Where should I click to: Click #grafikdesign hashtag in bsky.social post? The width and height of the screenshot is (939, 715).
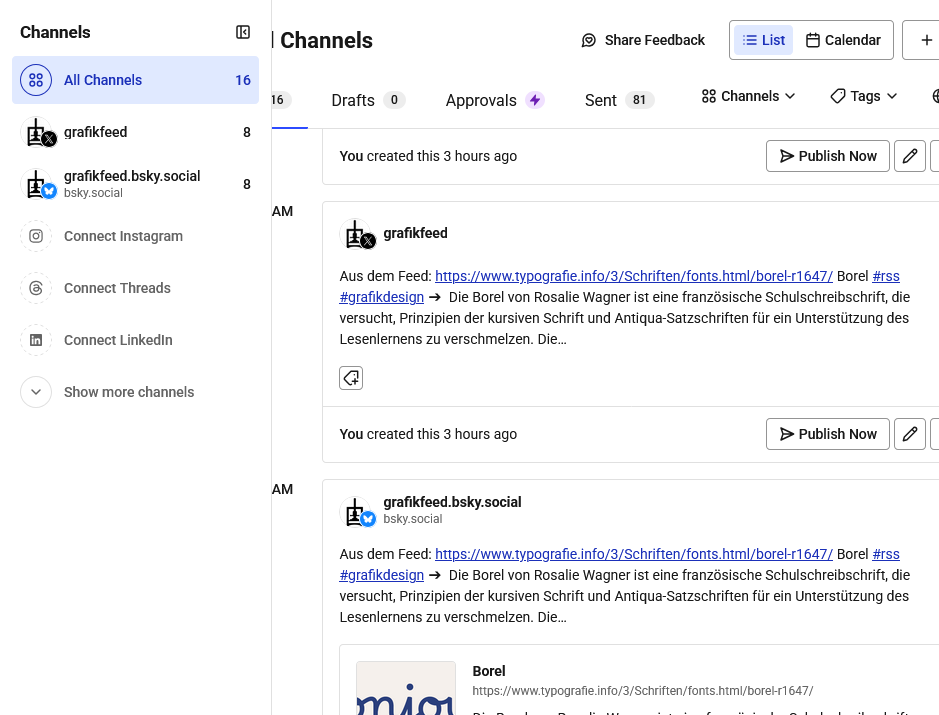[381, 575]
